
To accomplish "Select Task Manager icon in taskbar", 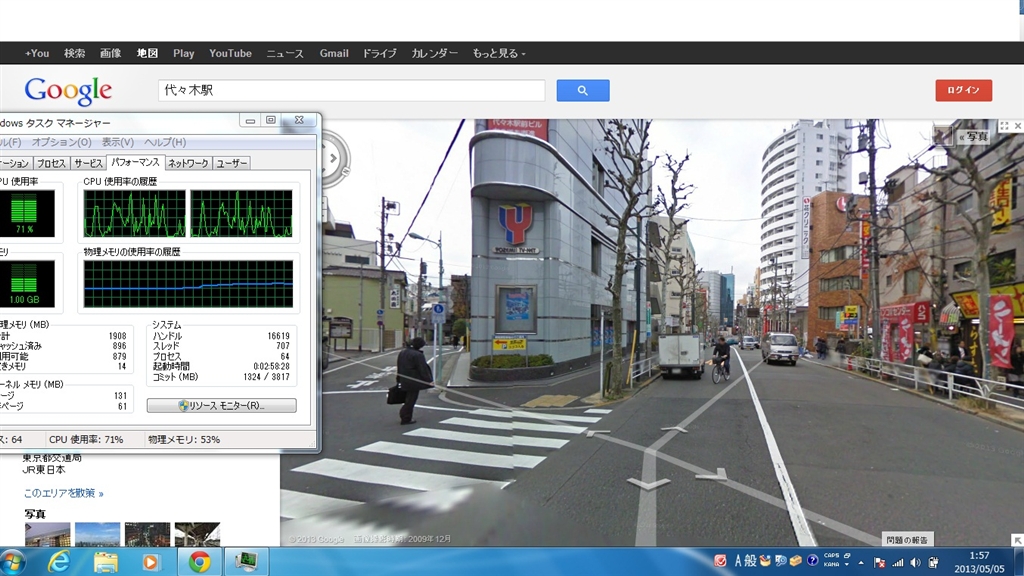I will click(x=246, y=561).
